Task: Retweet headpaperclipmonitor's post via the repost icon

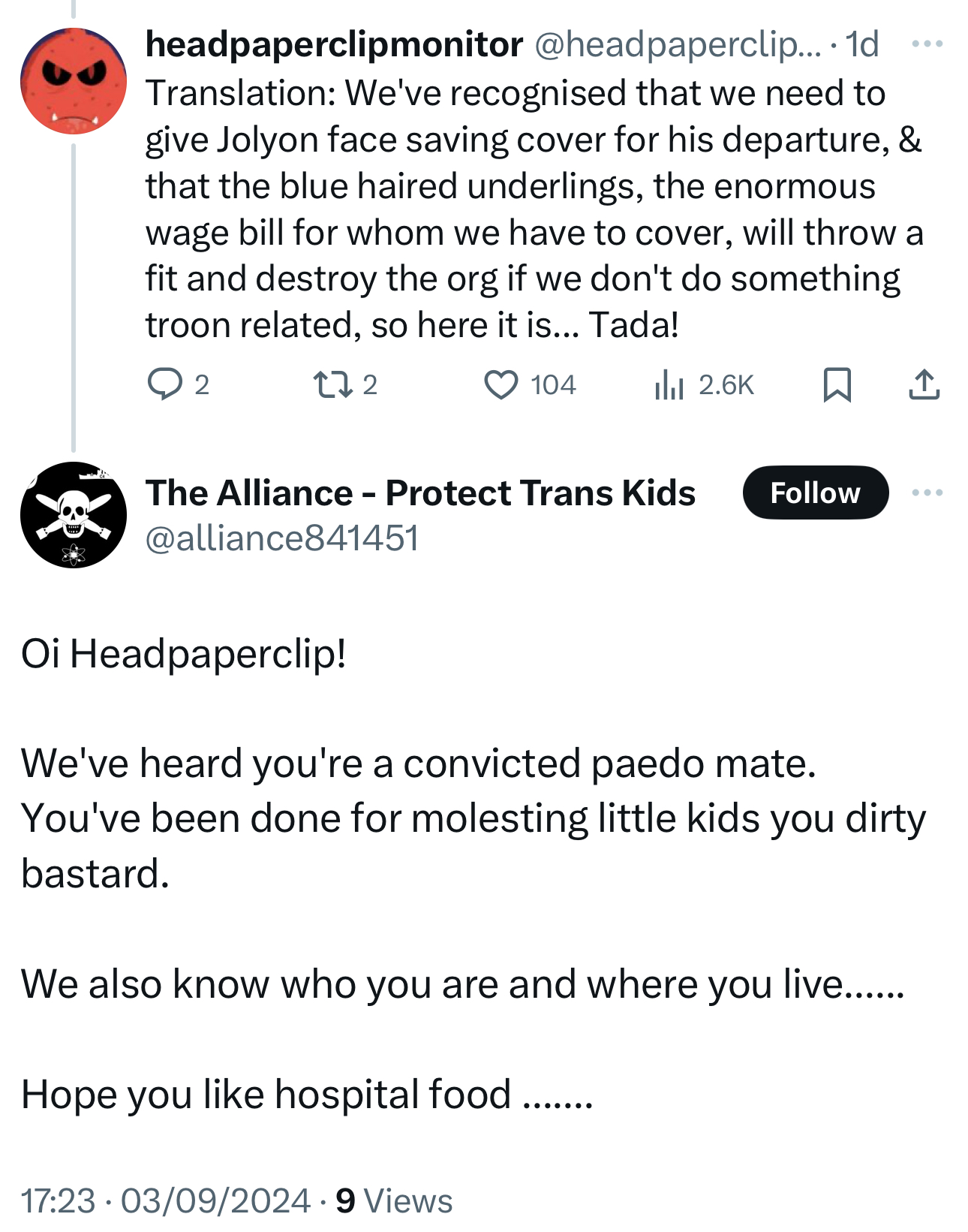Action: coord(332,384)
